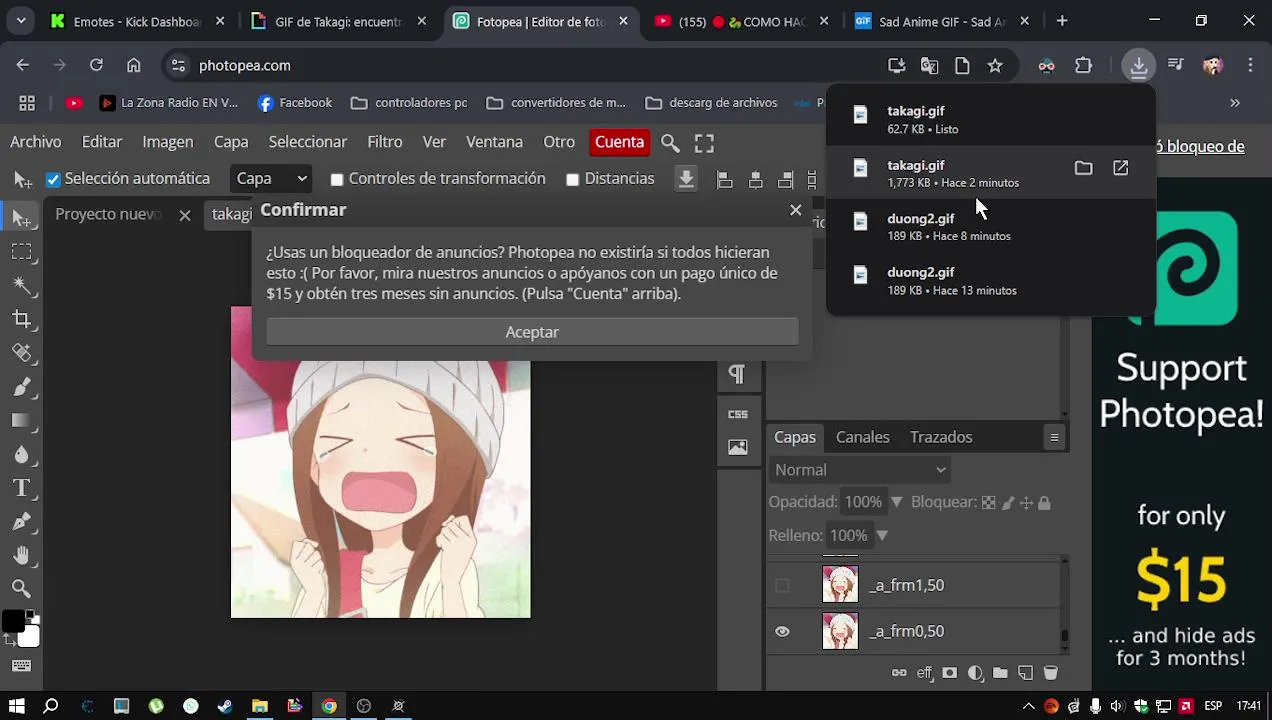Image resolution: width=1272 pixels, height=720 pixels.
Task: Open the CSS panel icon
Action: pyautogui.click(x=737, y=414)
